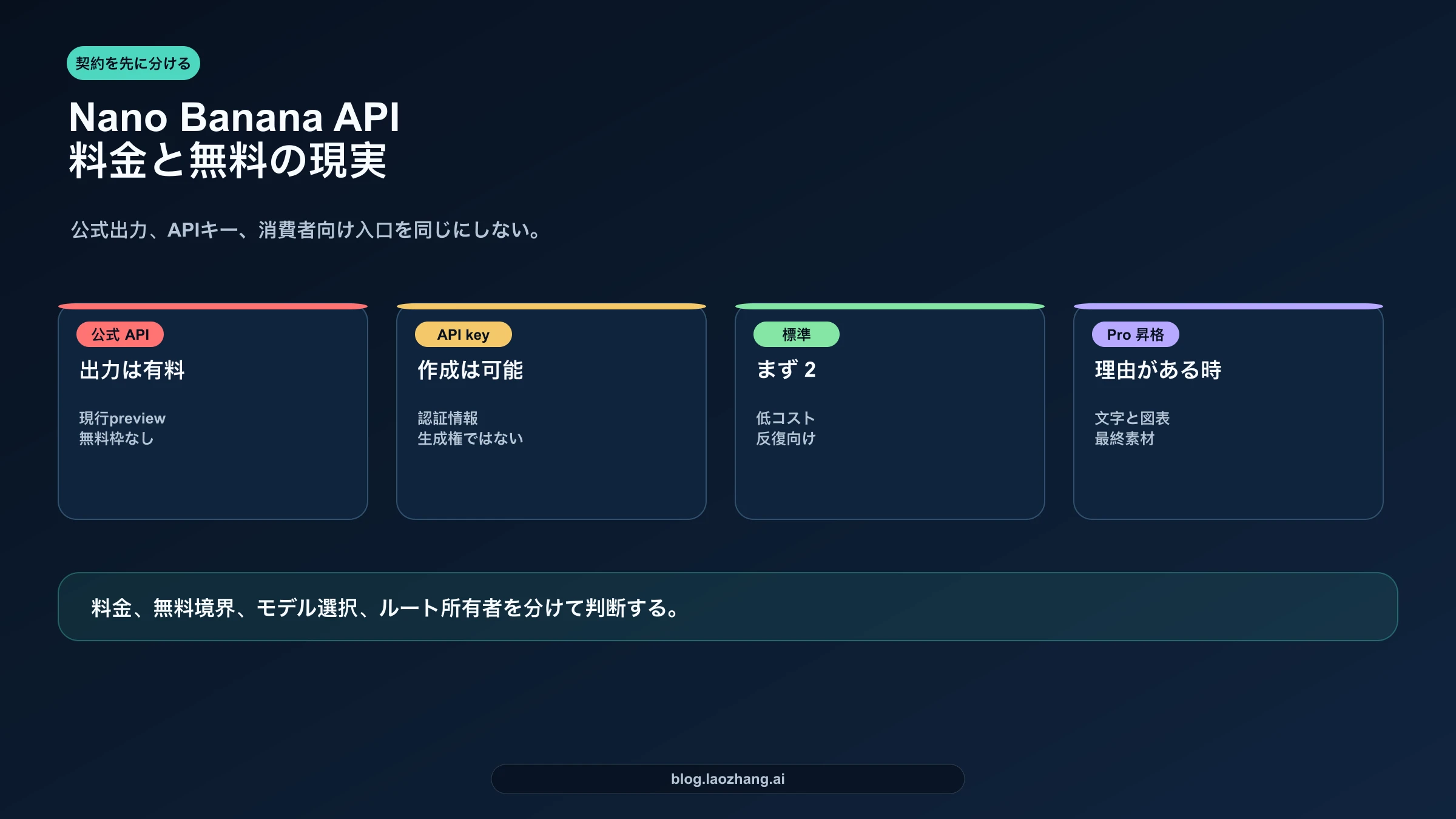Select the API key yellow tag
The width and height of the screenshot is (1456, 819).
pos(463,334)
